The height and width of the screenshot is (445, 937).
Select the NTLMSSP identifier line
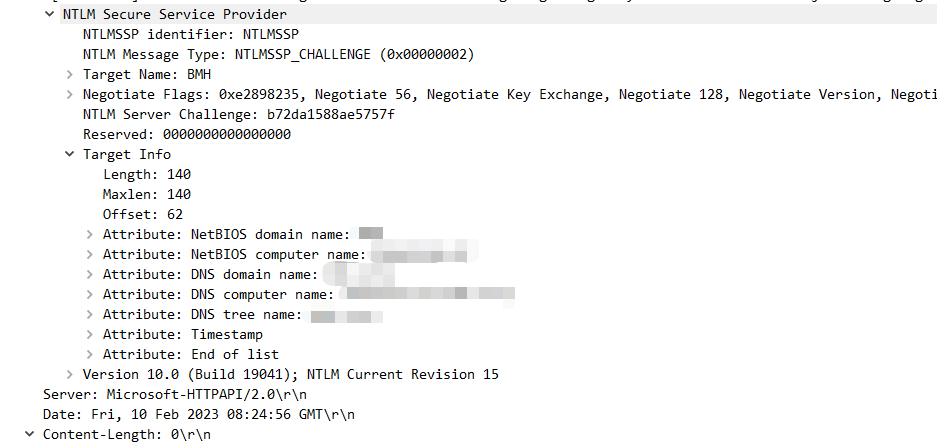point(191,34)
